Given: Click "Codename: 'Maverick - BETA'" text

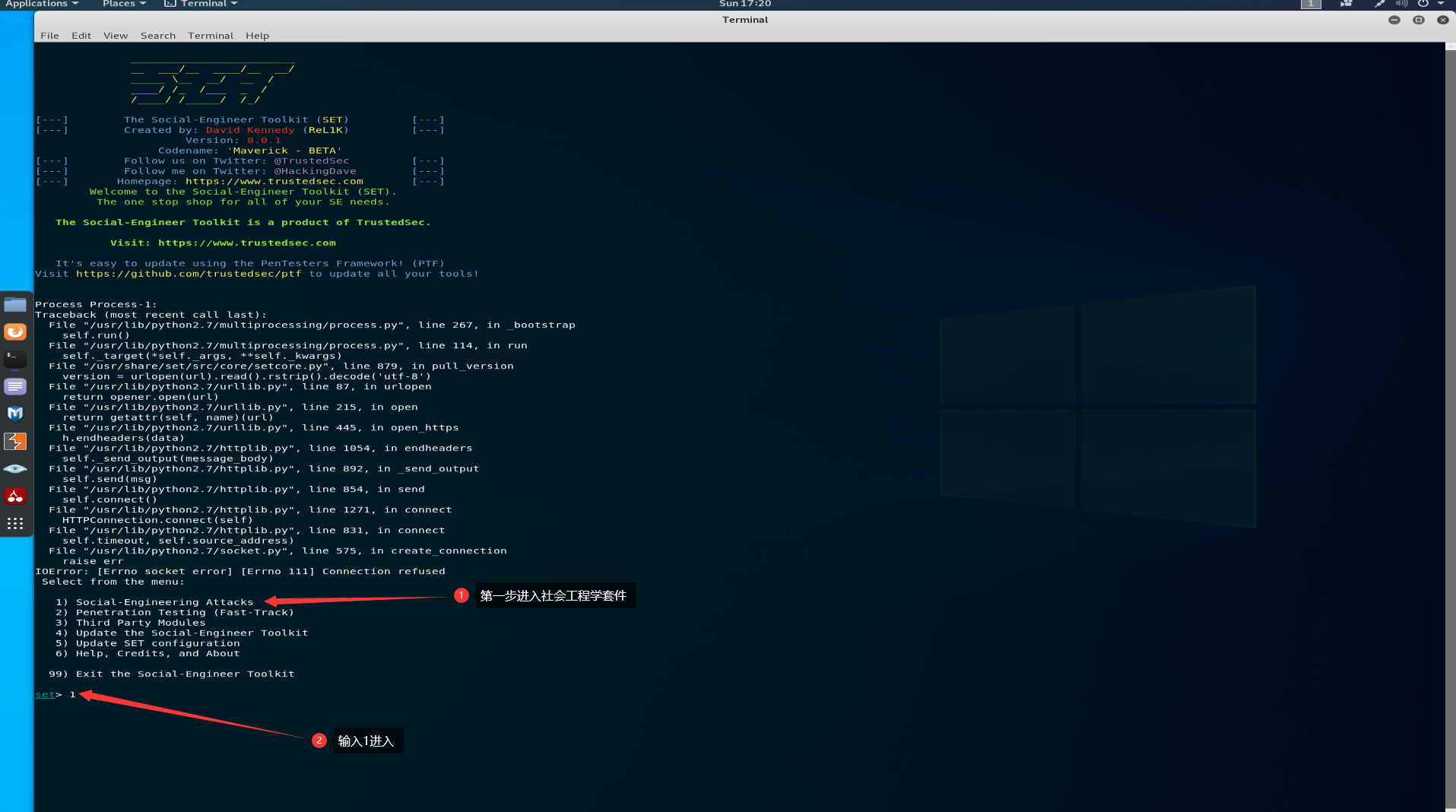Looking at the screenshot, I should (250, 151).
